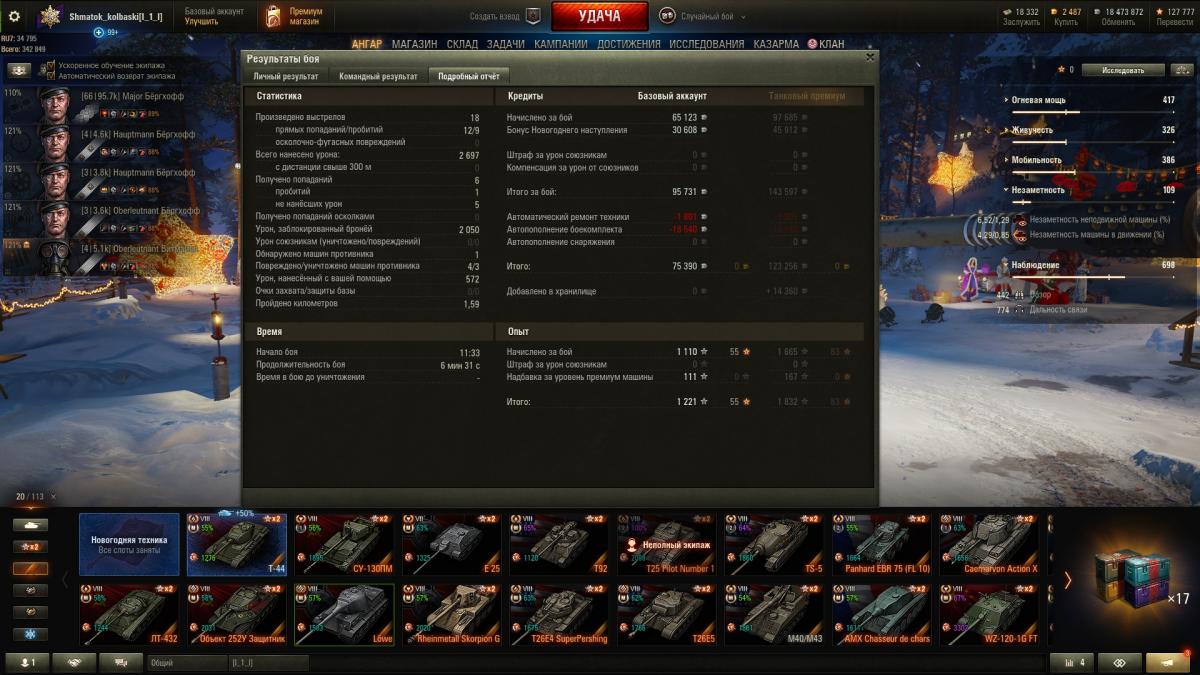Select the Löwe tank card
Image resolution: width=1200 pixels, height=675 pixels.
pos(344,615)
